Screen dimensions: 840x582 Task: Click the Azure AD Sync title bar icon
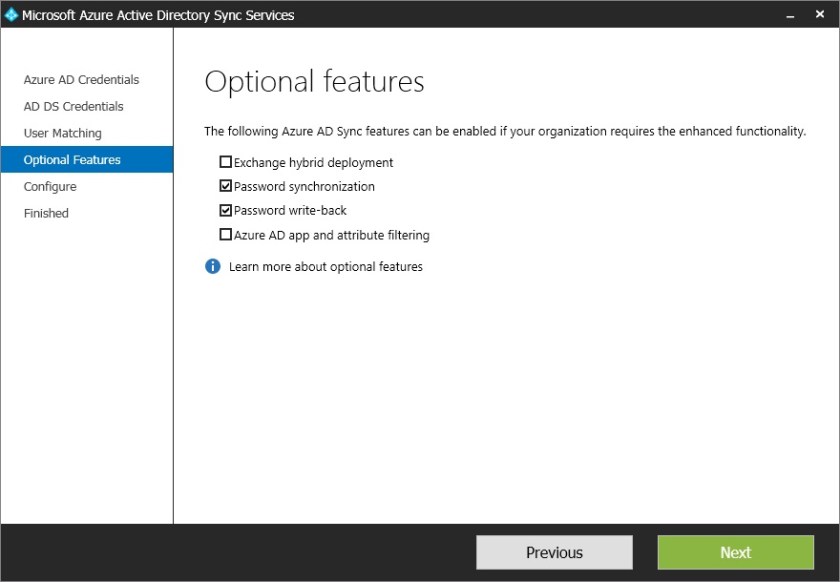(14, 14)
